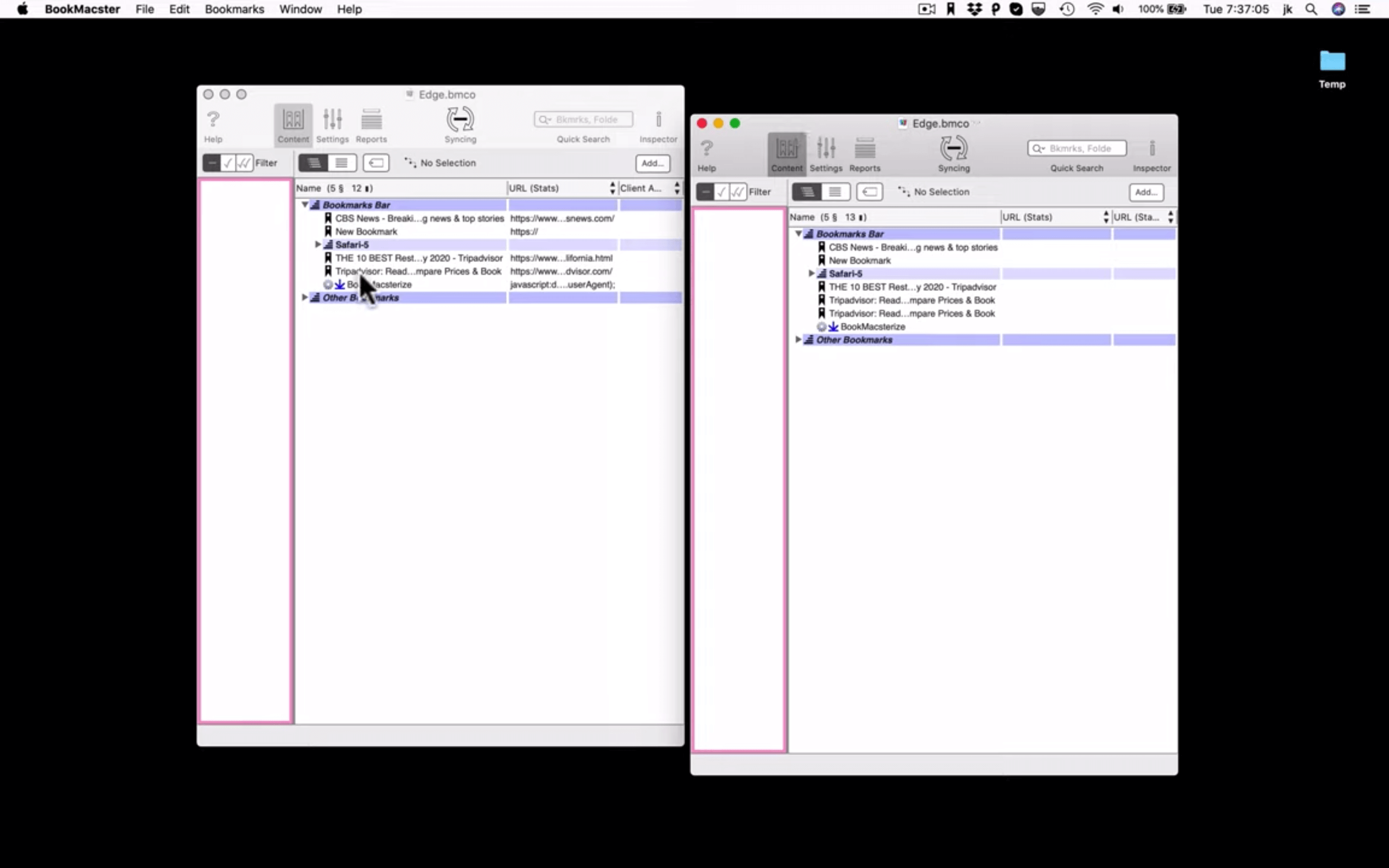
Task: Toggle single-check filter in left window
Action: [x=228, y=163]
